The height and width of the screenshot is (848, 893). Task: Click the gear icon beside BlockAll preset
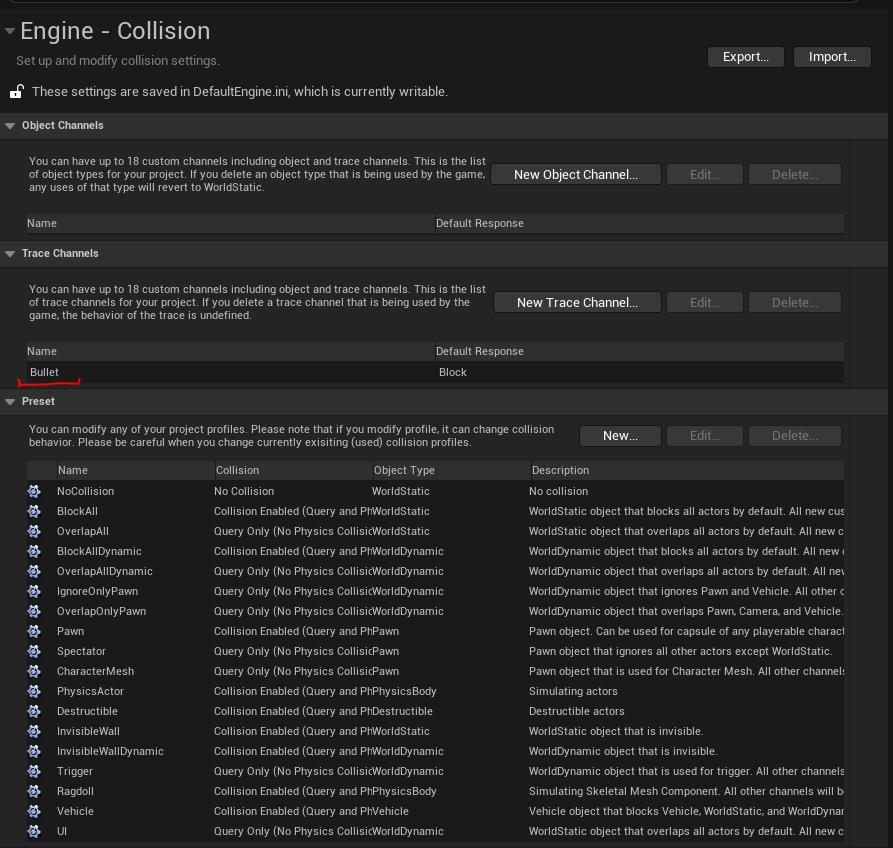32,511
